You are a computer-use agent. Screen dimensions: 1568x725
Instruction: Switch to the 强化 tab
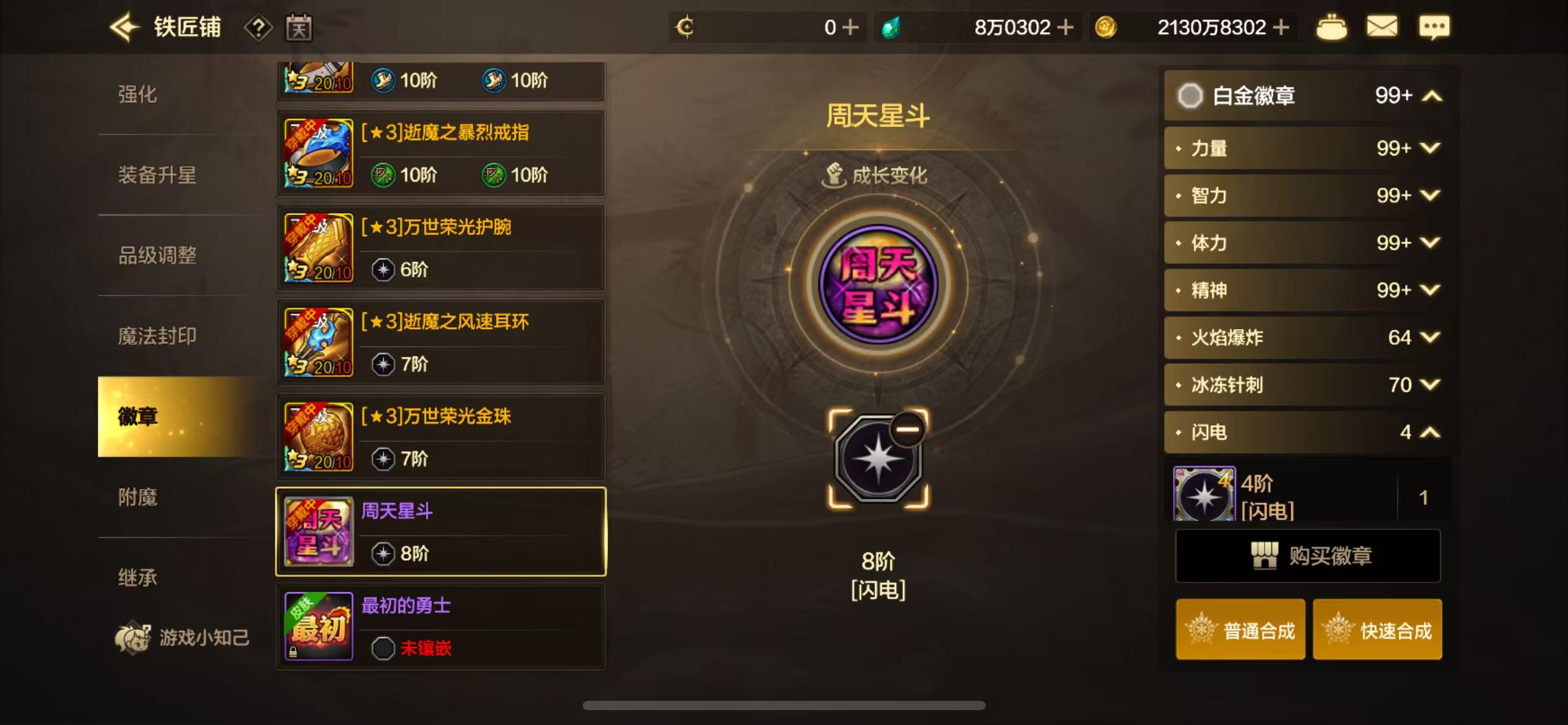click(137, 94)
